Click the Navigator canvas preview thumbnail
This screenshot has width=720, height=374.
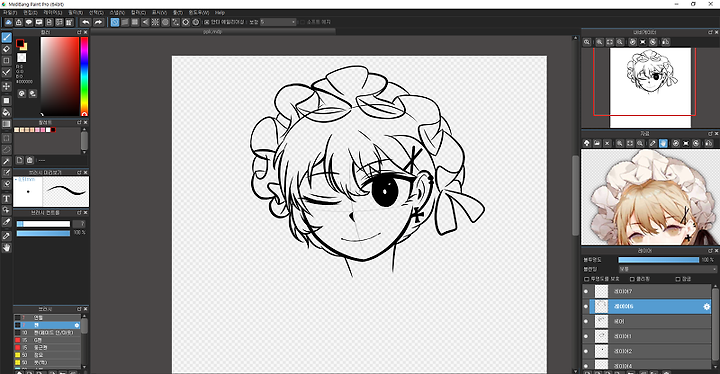[x=650, y=87]
